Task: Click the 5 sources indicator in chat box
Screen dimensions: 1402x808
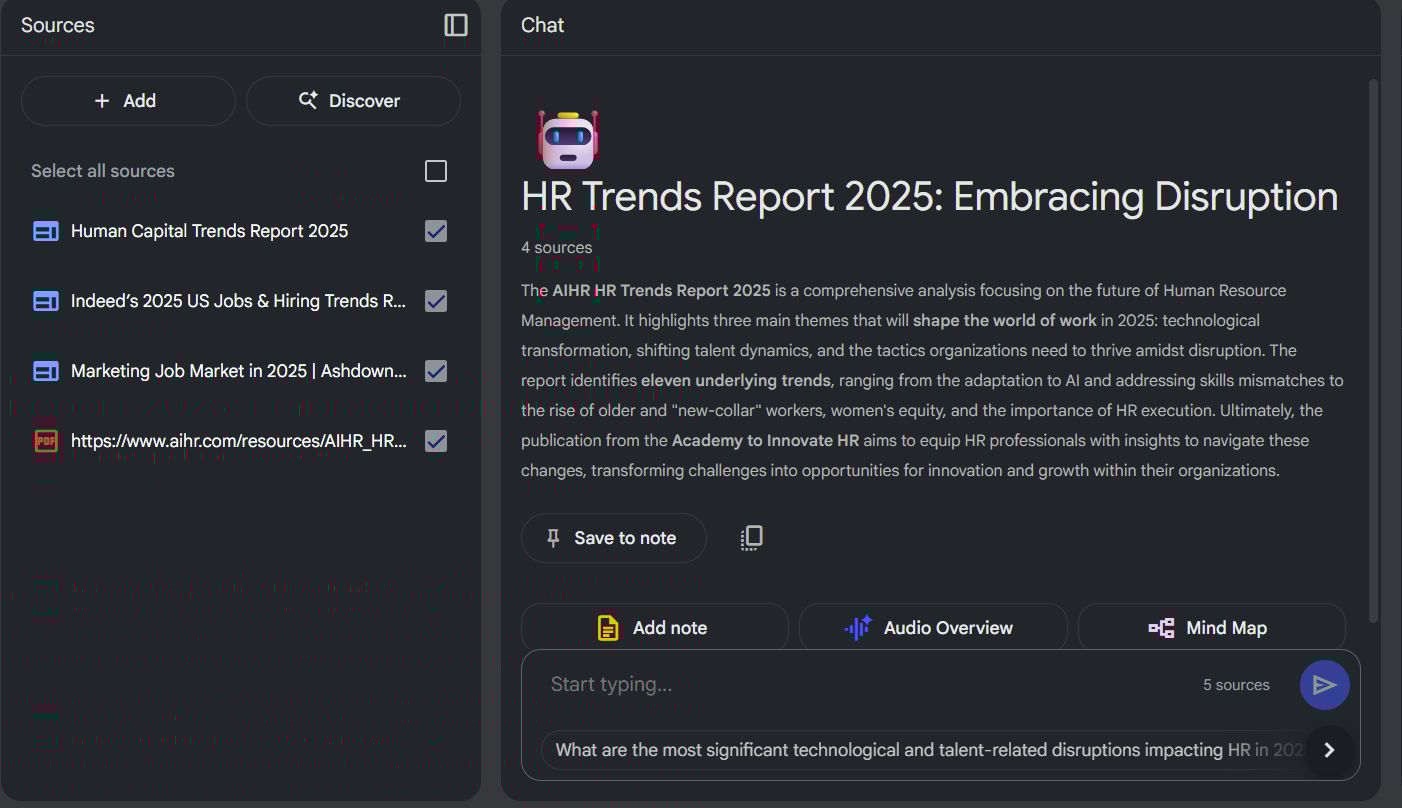Action: [1236, 685]
